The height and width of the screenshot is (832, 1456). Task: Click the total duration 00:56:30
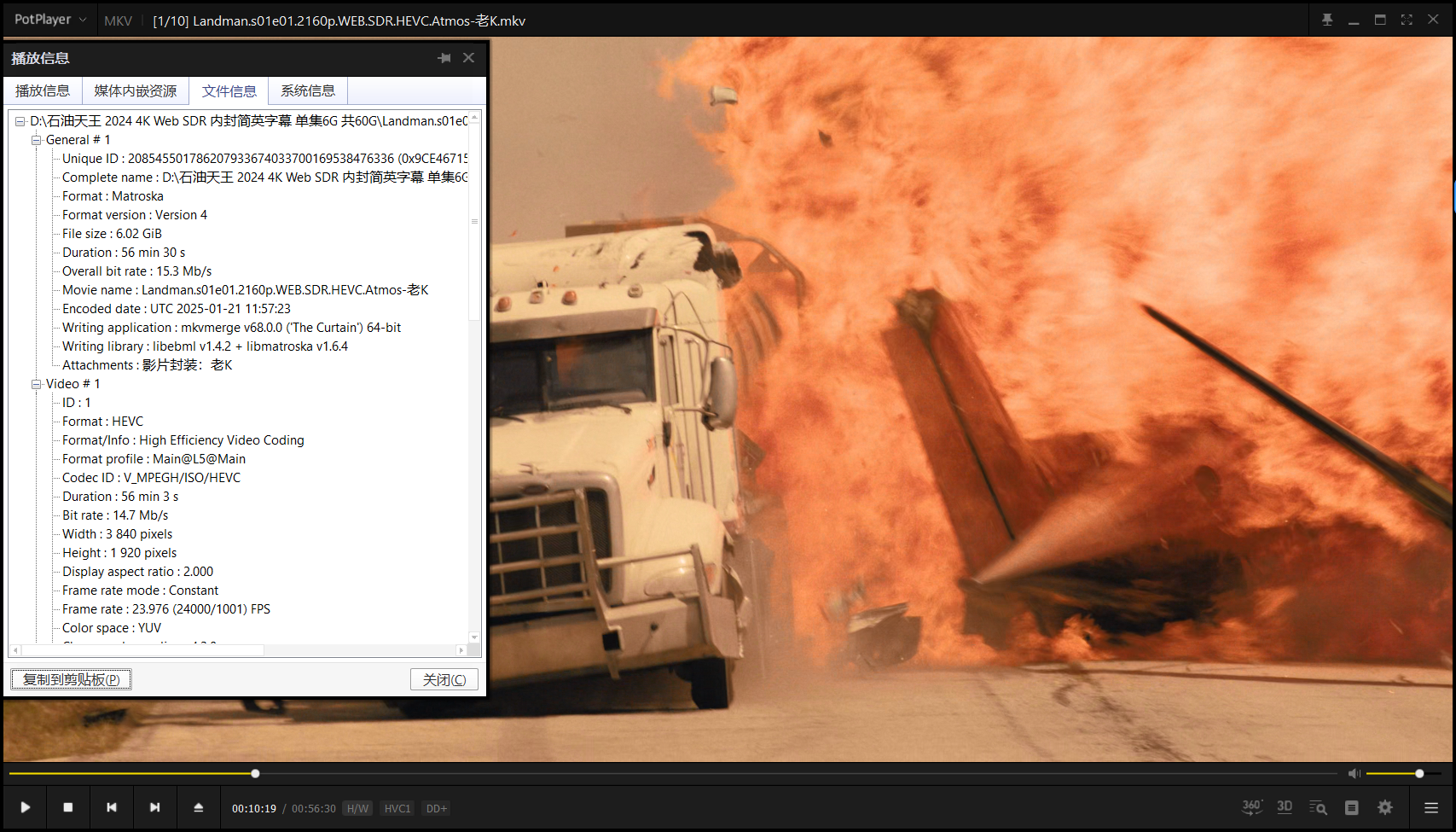tap(314, 808)
